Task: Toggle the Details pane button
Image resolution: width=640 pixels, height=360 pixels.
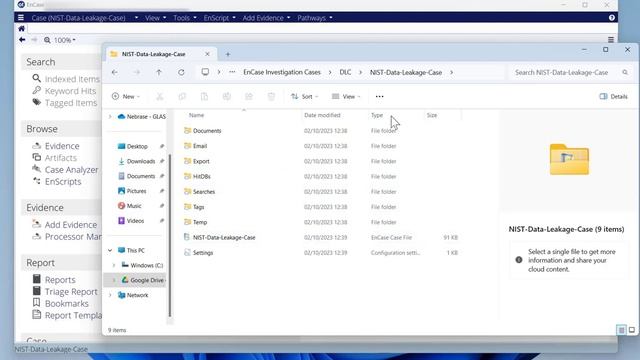Action: (x=613, y=97)
